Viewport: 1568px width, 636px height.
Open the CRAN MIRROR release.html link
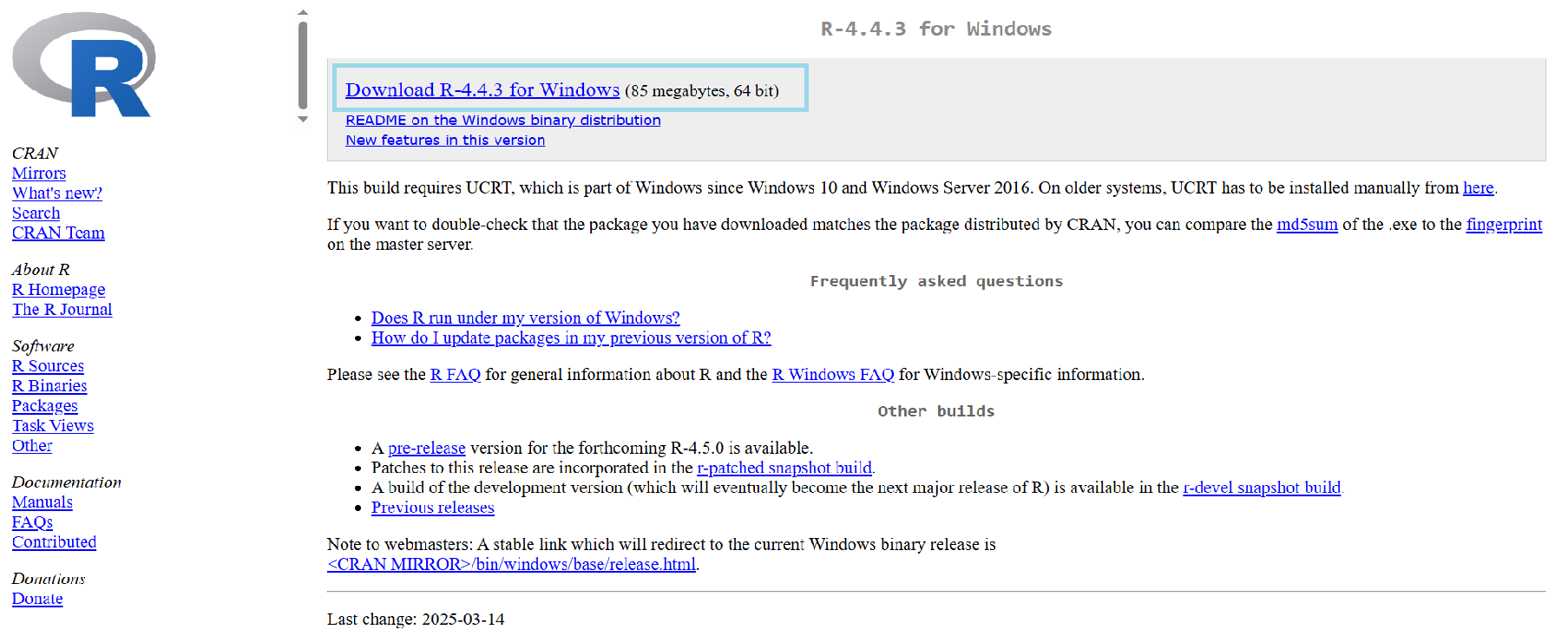(512, 564)
